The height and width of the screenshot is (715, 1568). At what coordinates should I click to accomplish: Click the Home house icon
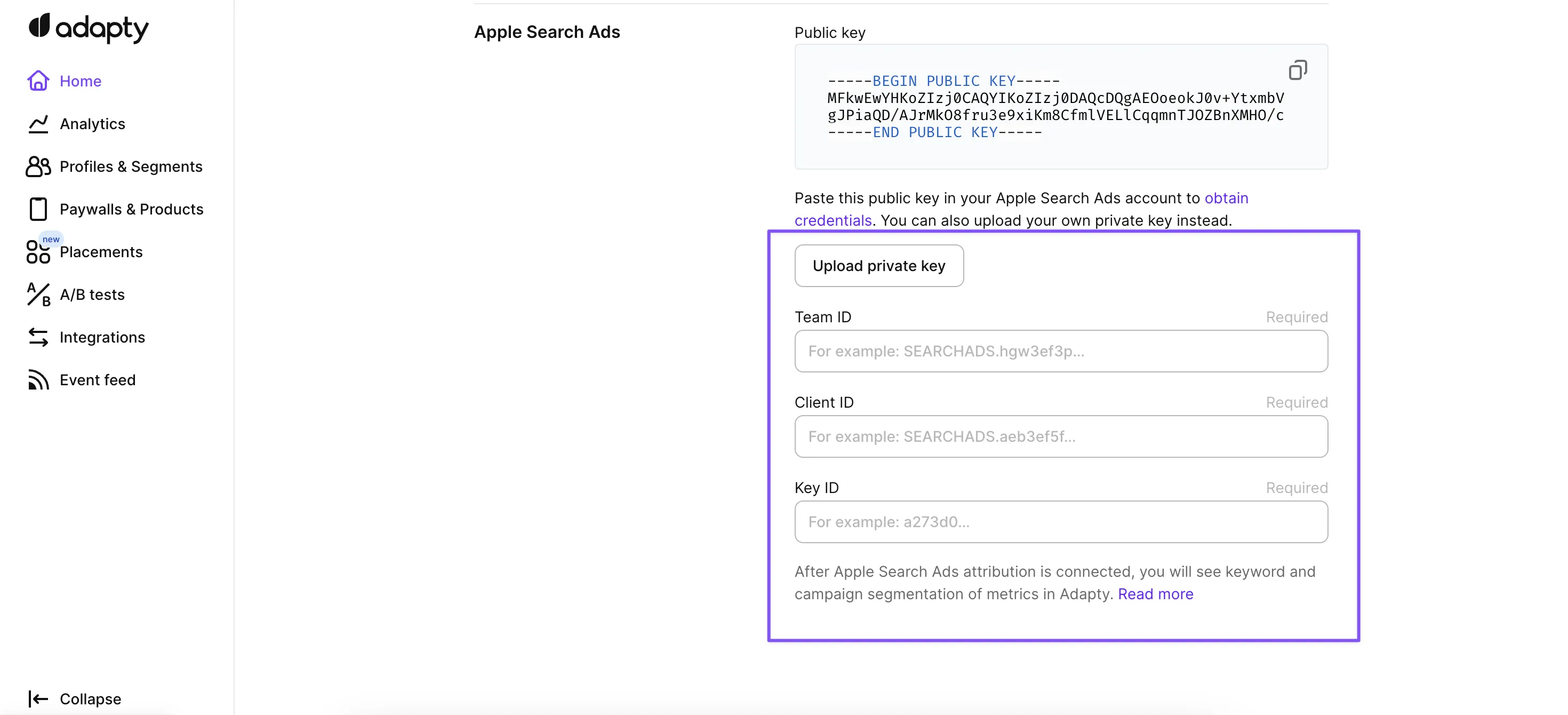click(x=38, y=81)
